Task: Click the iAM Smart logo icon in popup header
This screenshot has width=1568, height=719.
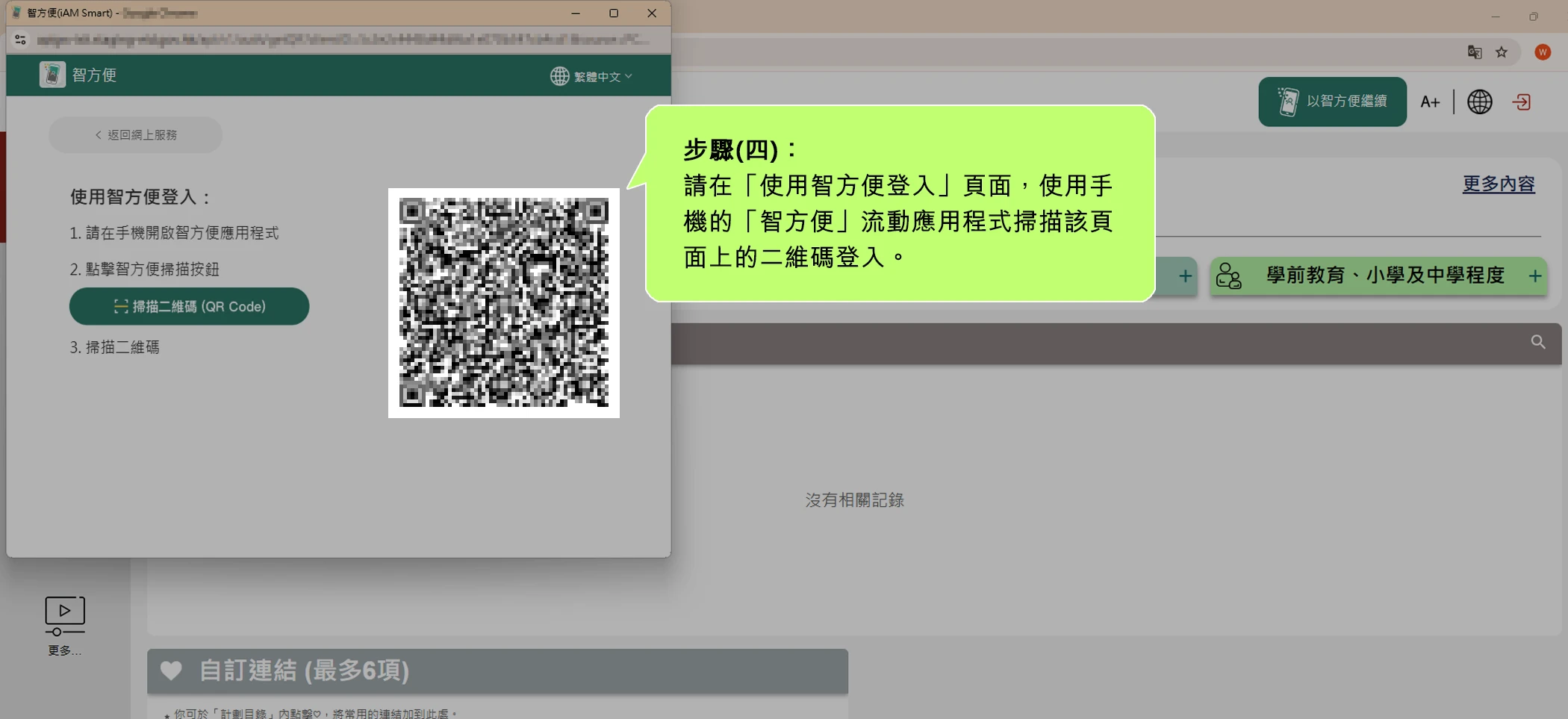Action: [52, 75]
